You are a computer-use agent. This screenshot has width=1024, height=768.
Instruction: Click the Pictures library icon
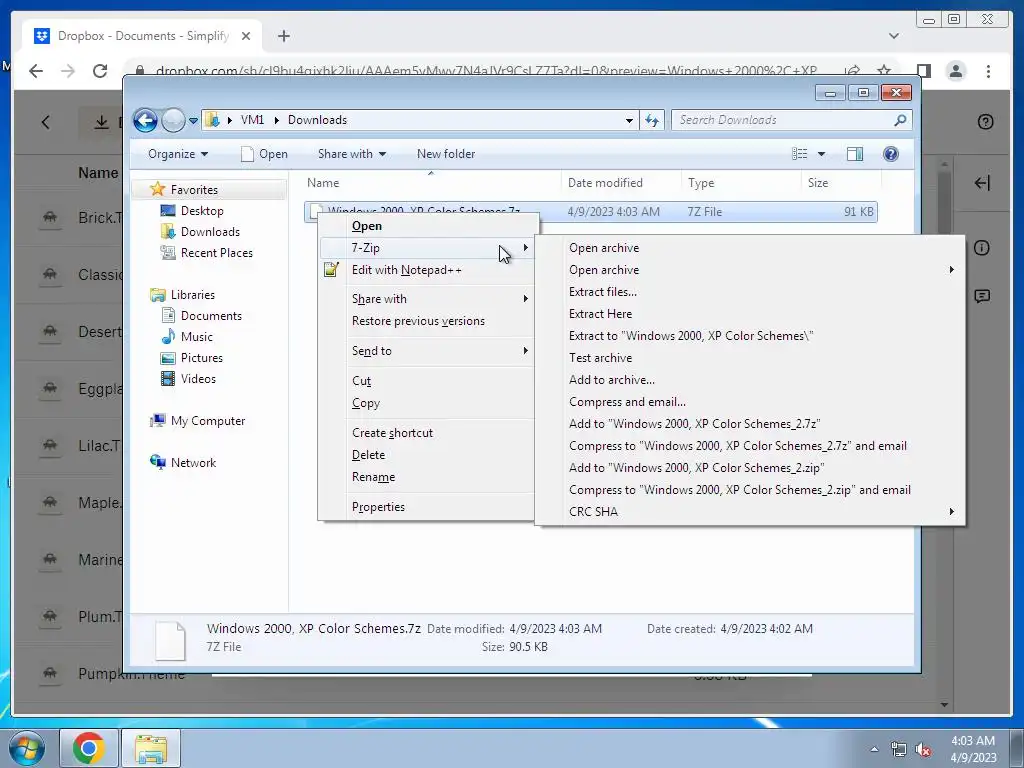[168, 358]
